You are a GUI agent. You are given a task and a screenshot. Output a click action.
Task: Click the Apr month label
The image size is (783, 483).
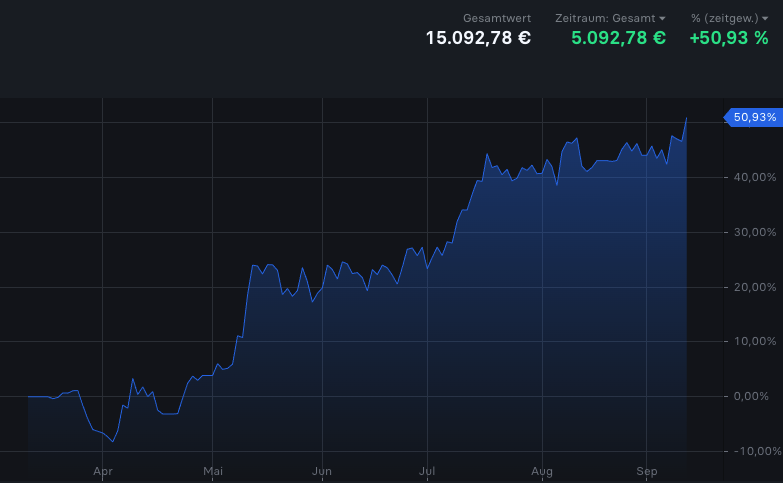click(x=103, y=471)
